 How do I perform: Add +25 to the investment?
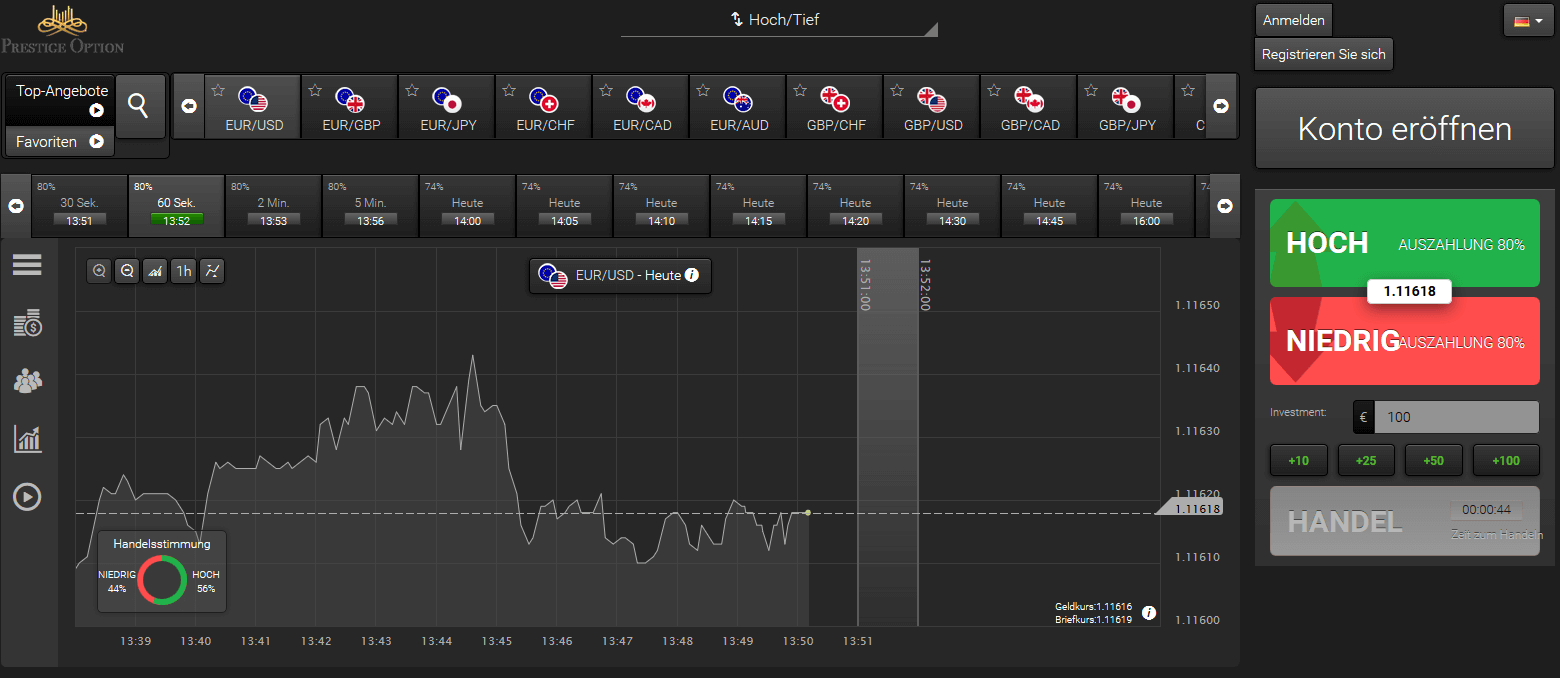[1366, 461]
